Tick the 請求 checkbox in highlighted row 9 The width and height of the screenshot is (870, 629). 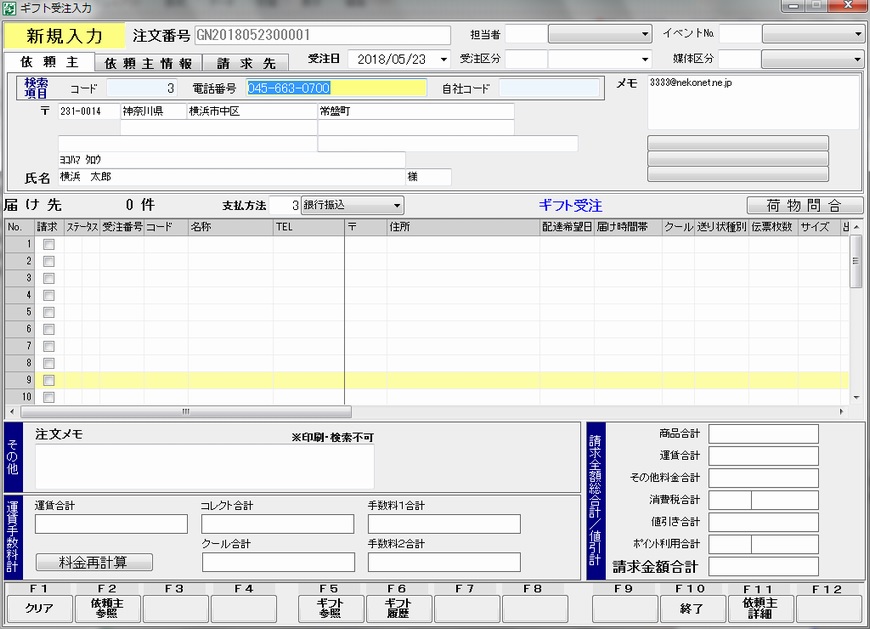[x=49, y=381]
